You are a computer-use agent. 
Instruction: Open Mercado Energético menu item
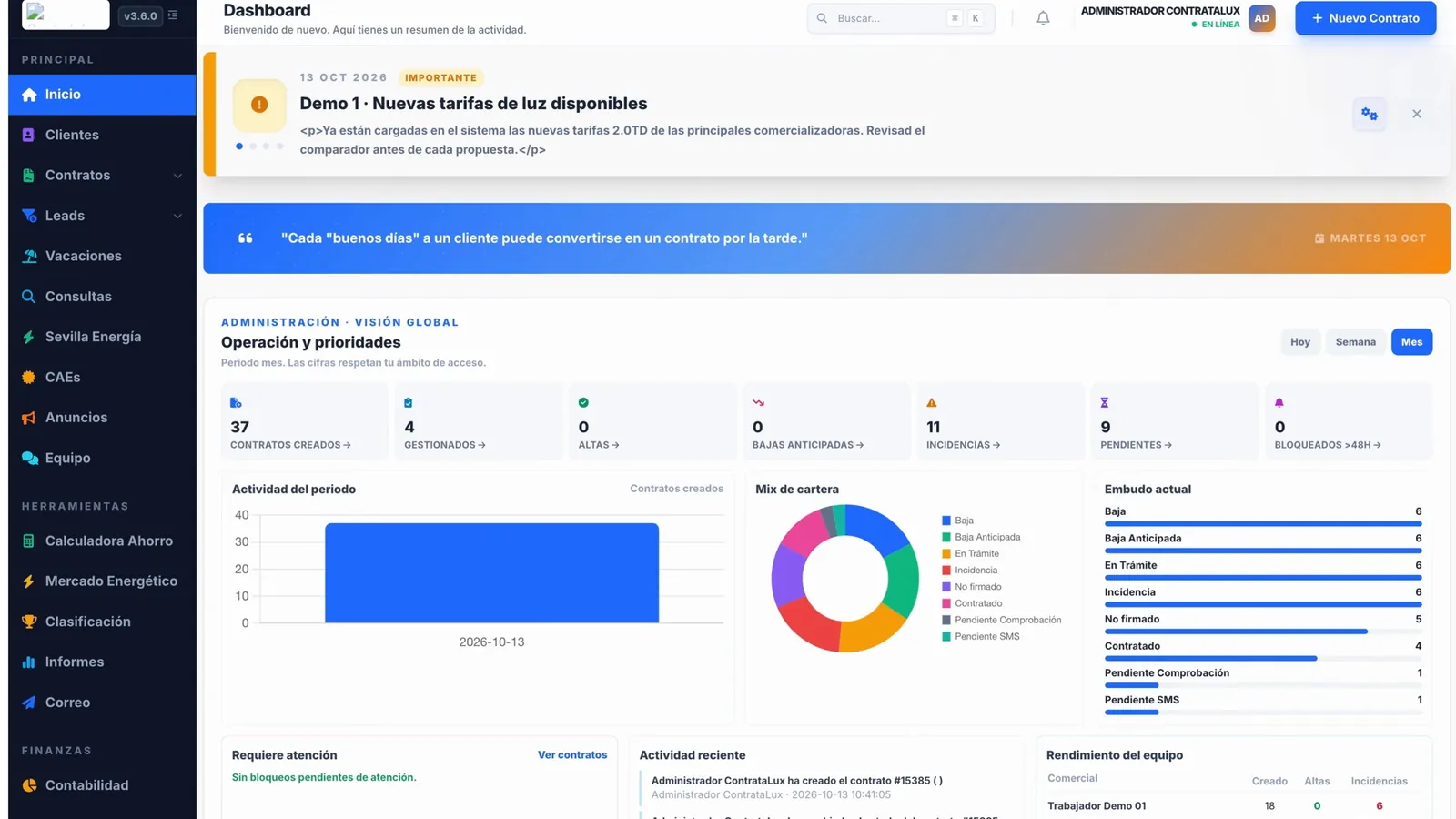(x=102, y=581)
